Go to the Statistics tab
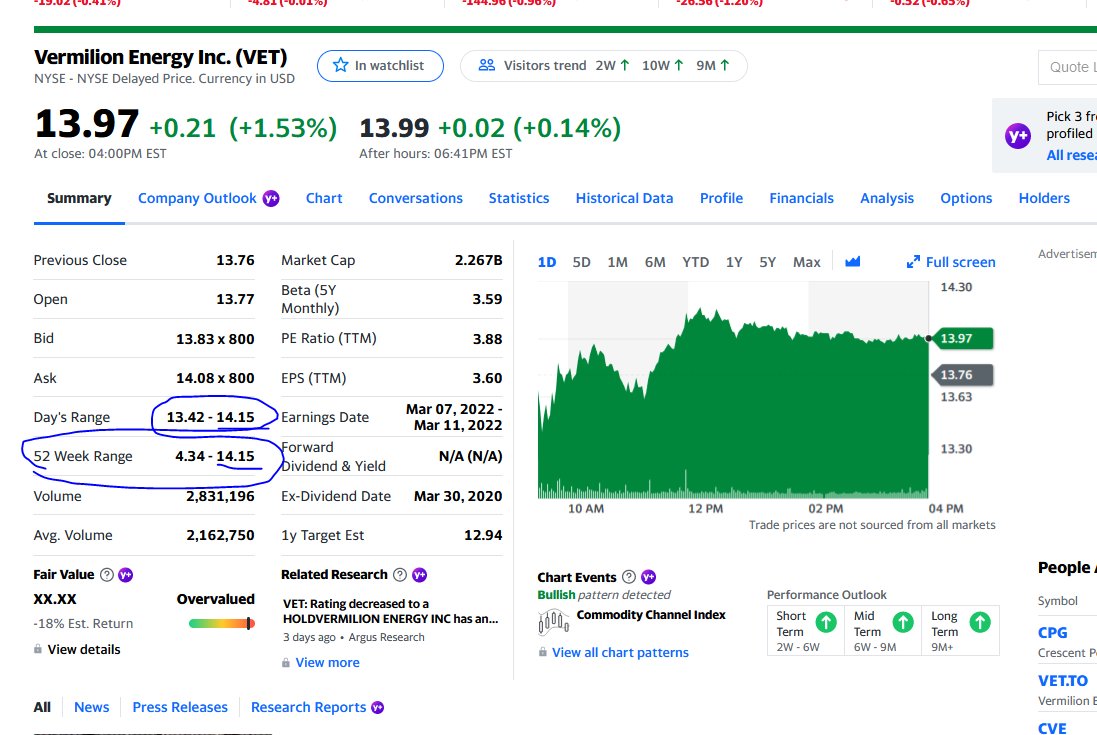The image size is (1097, 735). point(518,199)
